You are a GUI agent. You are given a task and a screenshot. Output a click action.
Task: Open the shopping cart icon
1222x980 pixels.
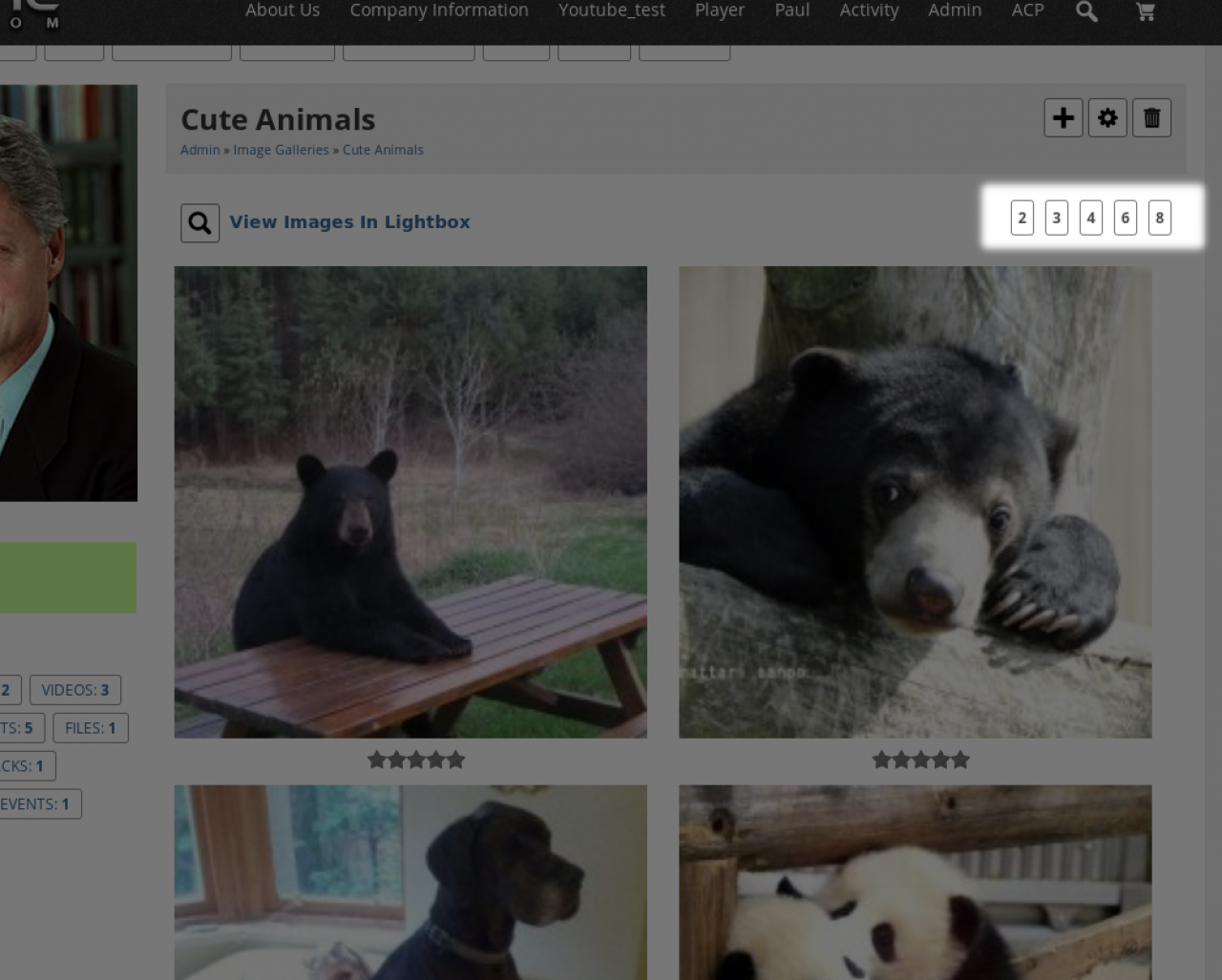click(1146, 11)
